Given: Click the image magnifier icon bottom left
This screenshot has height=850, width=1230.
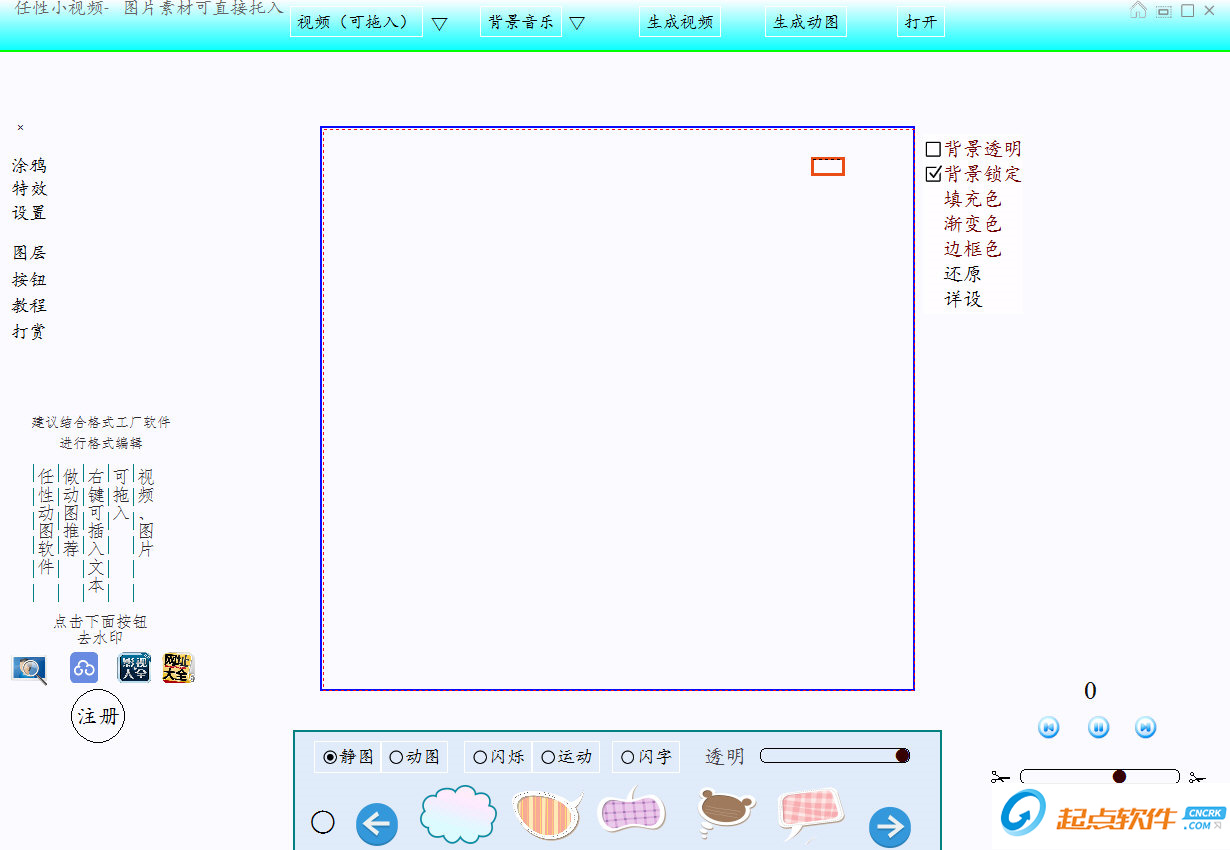Looking at the screenshot, I should pyautogui.click(x=29, y=670).
